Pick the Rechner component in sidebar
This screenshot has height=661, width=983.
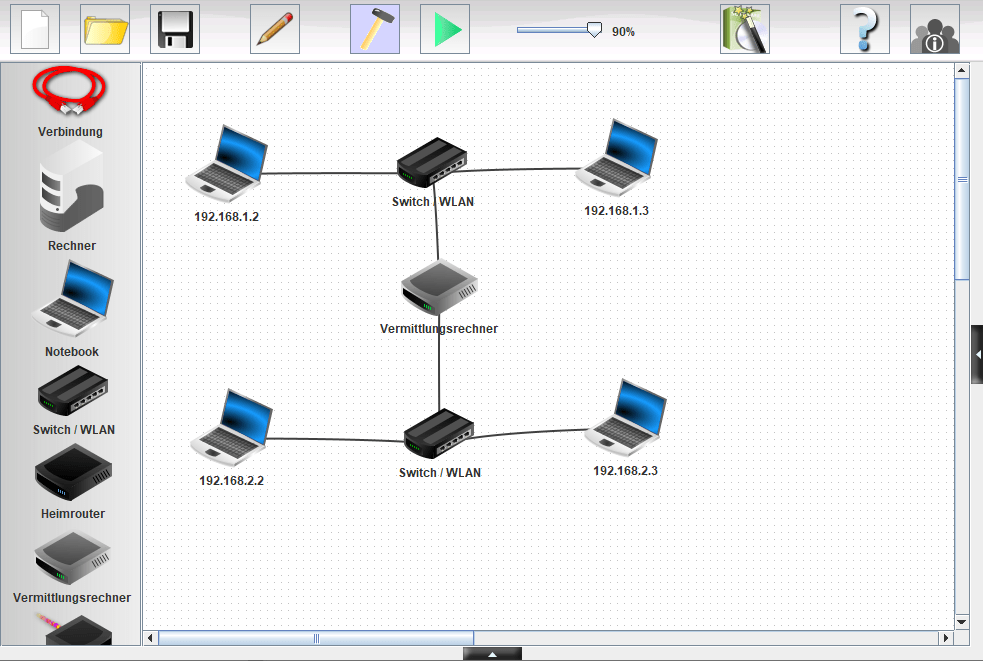pos(71,188)
